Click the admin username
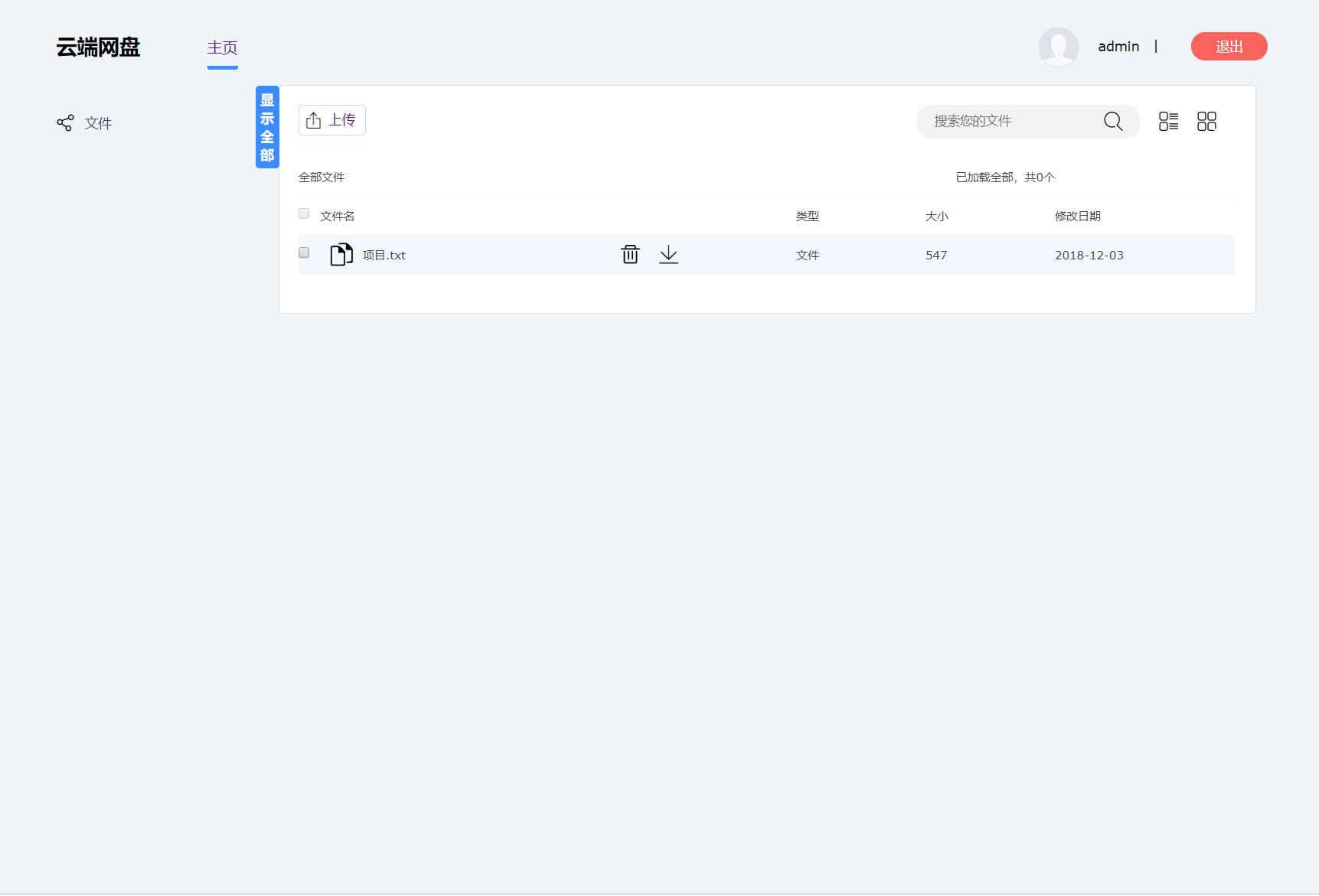The image size is (1319, 896). coord(1118,47)
